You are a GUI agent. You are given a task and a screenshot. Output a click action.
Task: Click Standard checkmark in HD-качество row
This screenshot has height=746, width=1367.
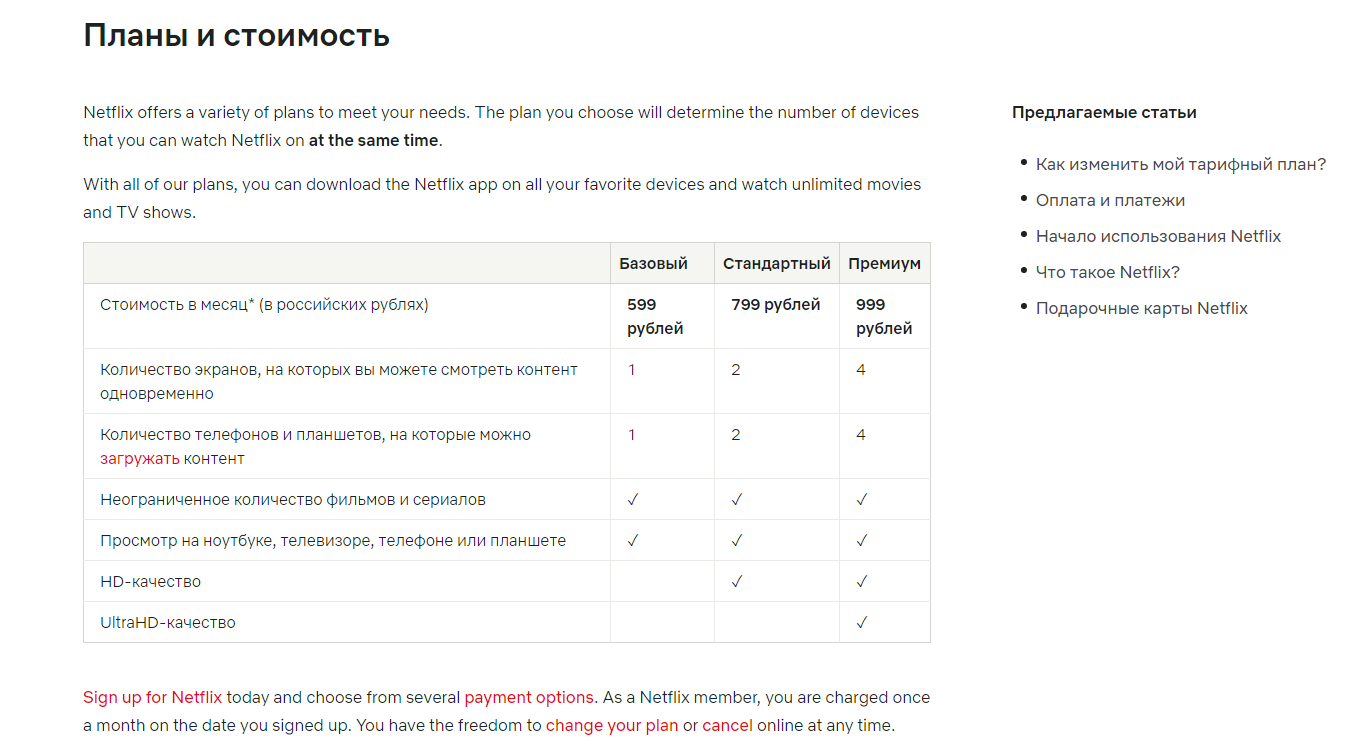coord(737,582)
